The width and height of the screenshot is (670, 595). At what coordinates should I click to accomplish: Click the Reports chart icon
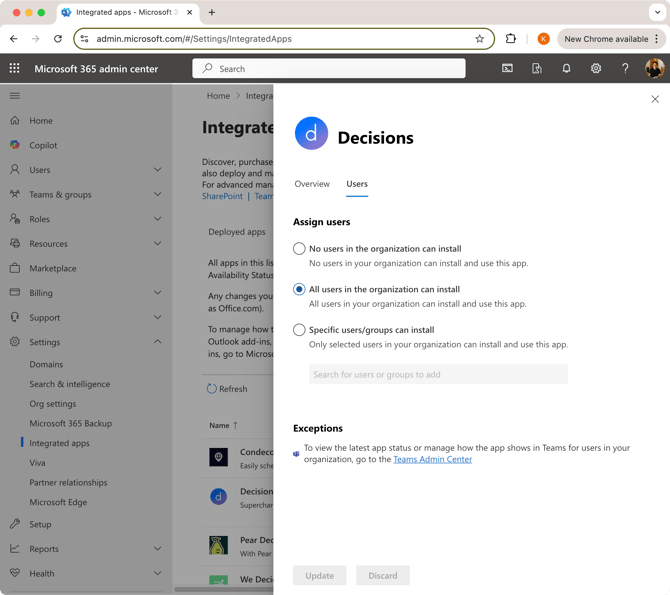coord(15,548)
